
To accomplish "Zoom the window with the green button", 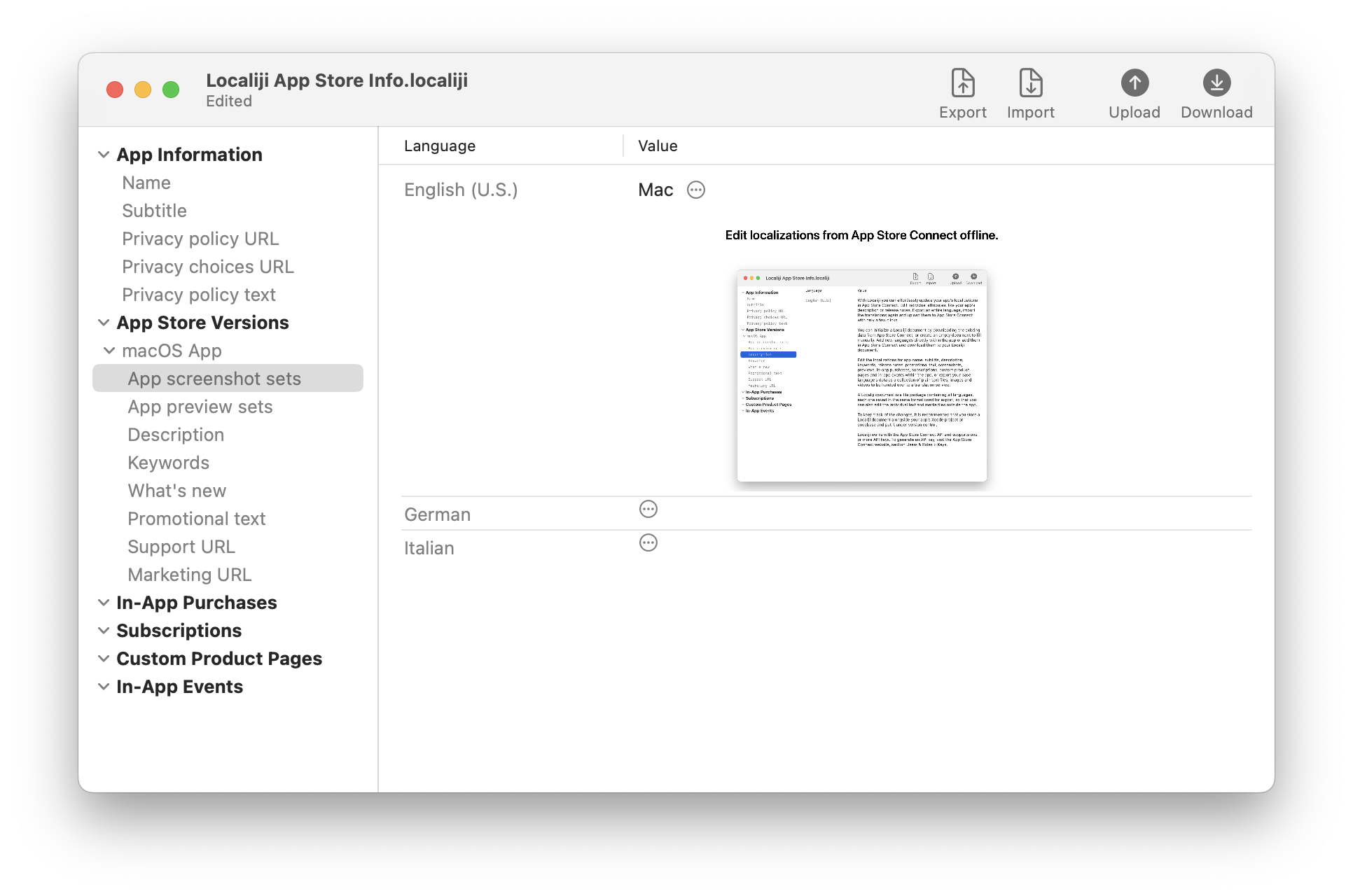I will (x=171, y=90).
